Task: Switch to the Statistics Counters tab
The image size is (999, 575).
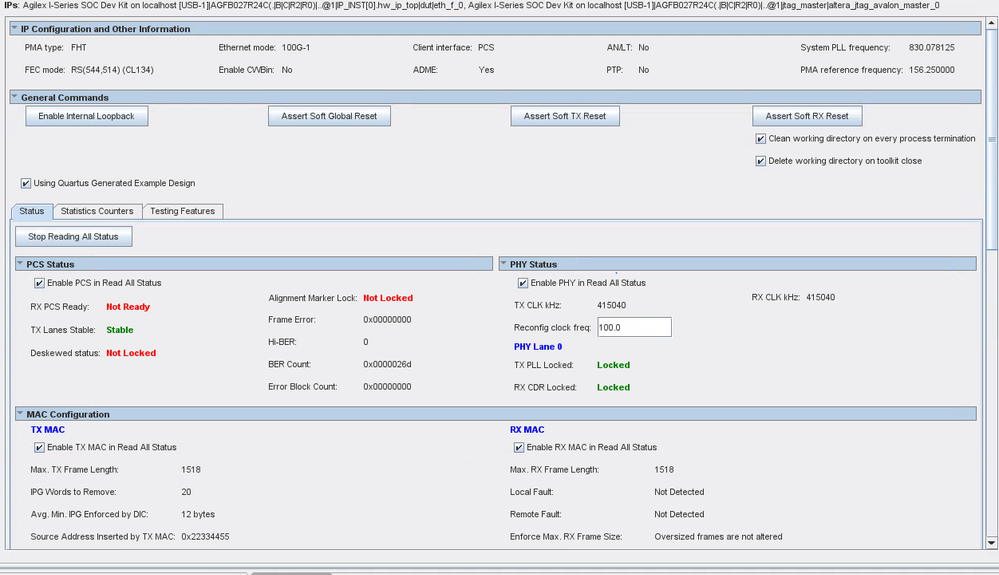Action: [x=97, y=211]
